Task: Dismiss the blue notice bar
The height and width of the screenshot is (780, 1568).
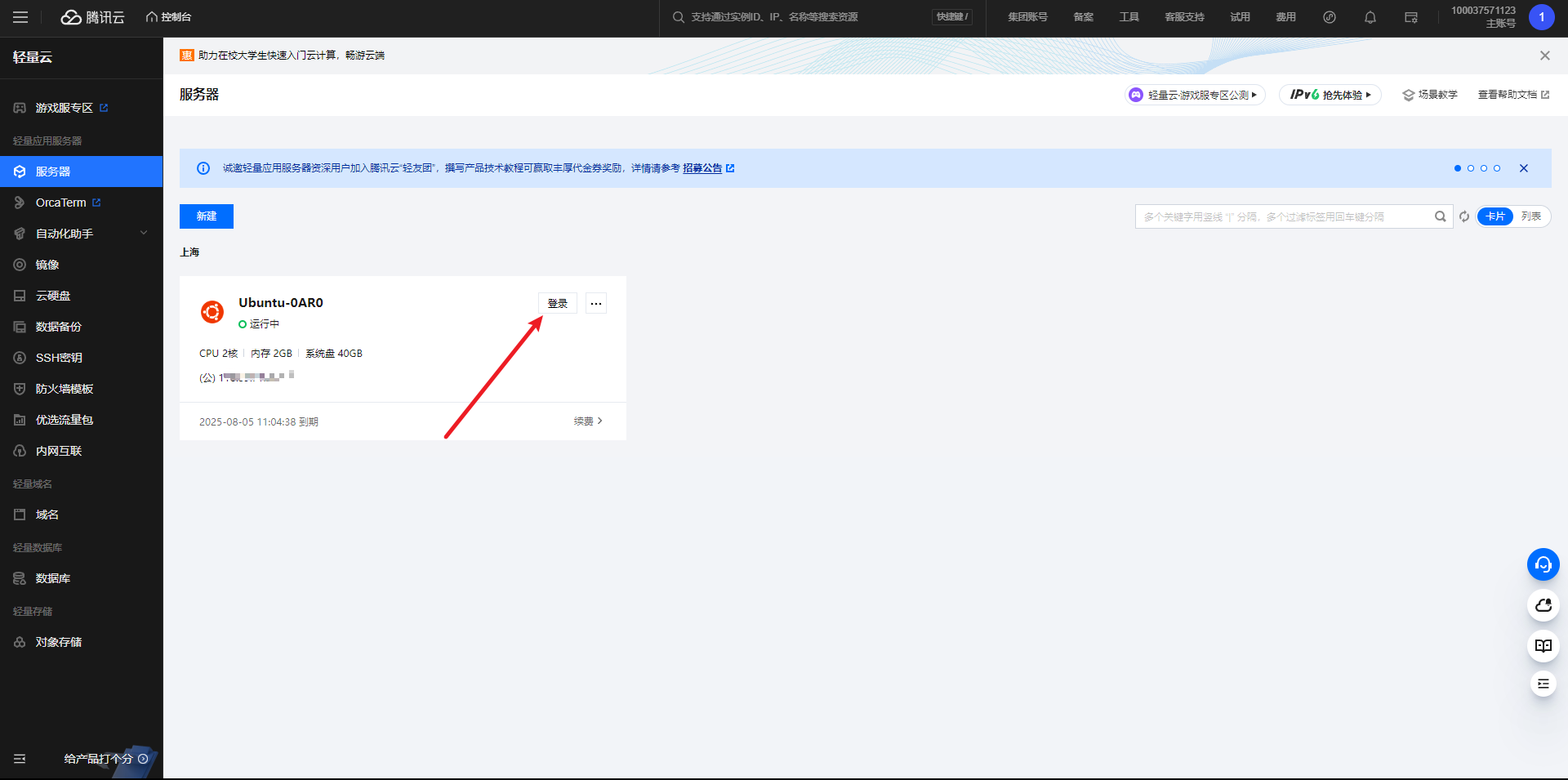Action: click(x=1523, y=168)
